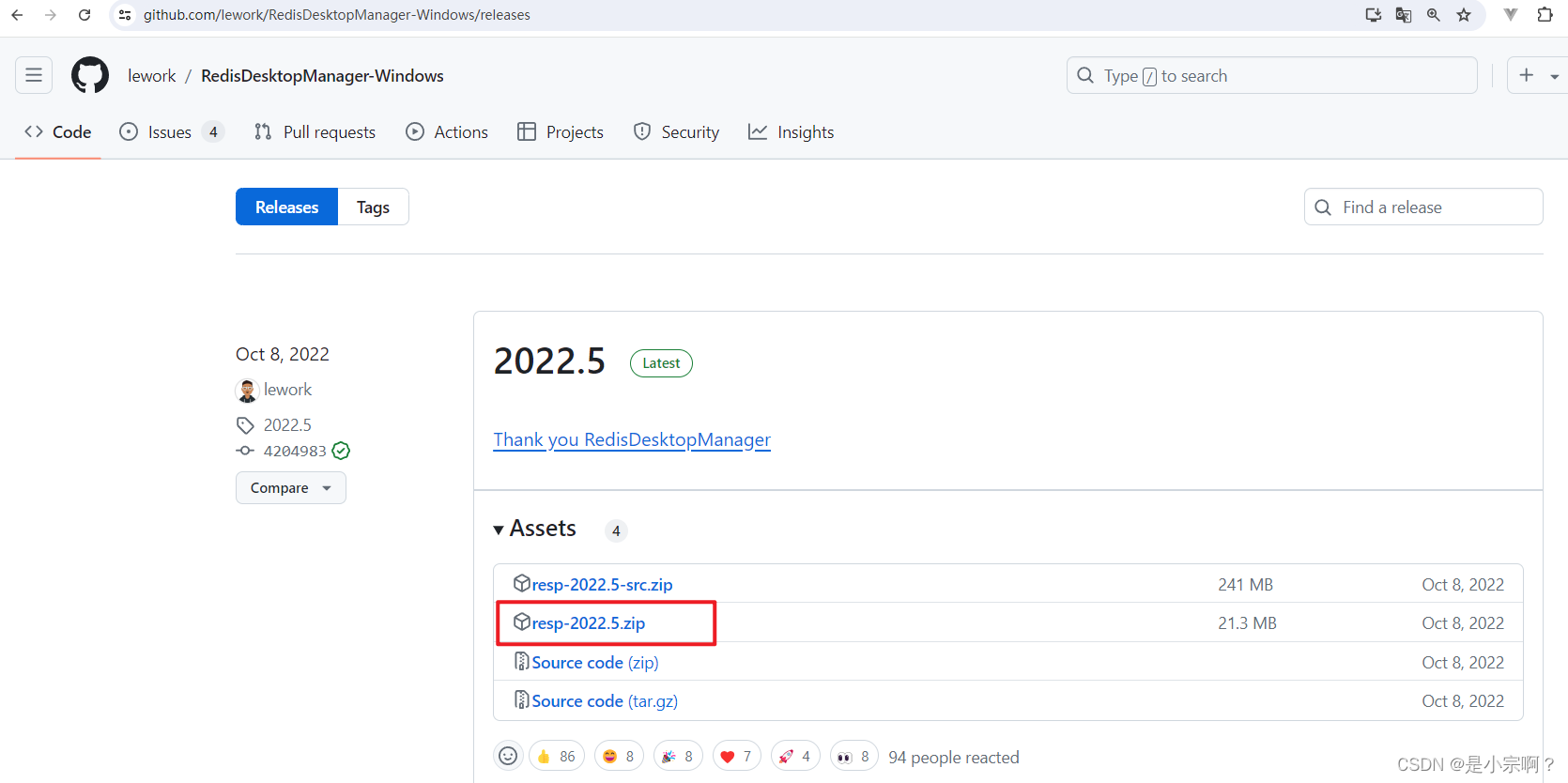
Task: Open the 2022.5 release title
Action: click(x=549, y=361)
